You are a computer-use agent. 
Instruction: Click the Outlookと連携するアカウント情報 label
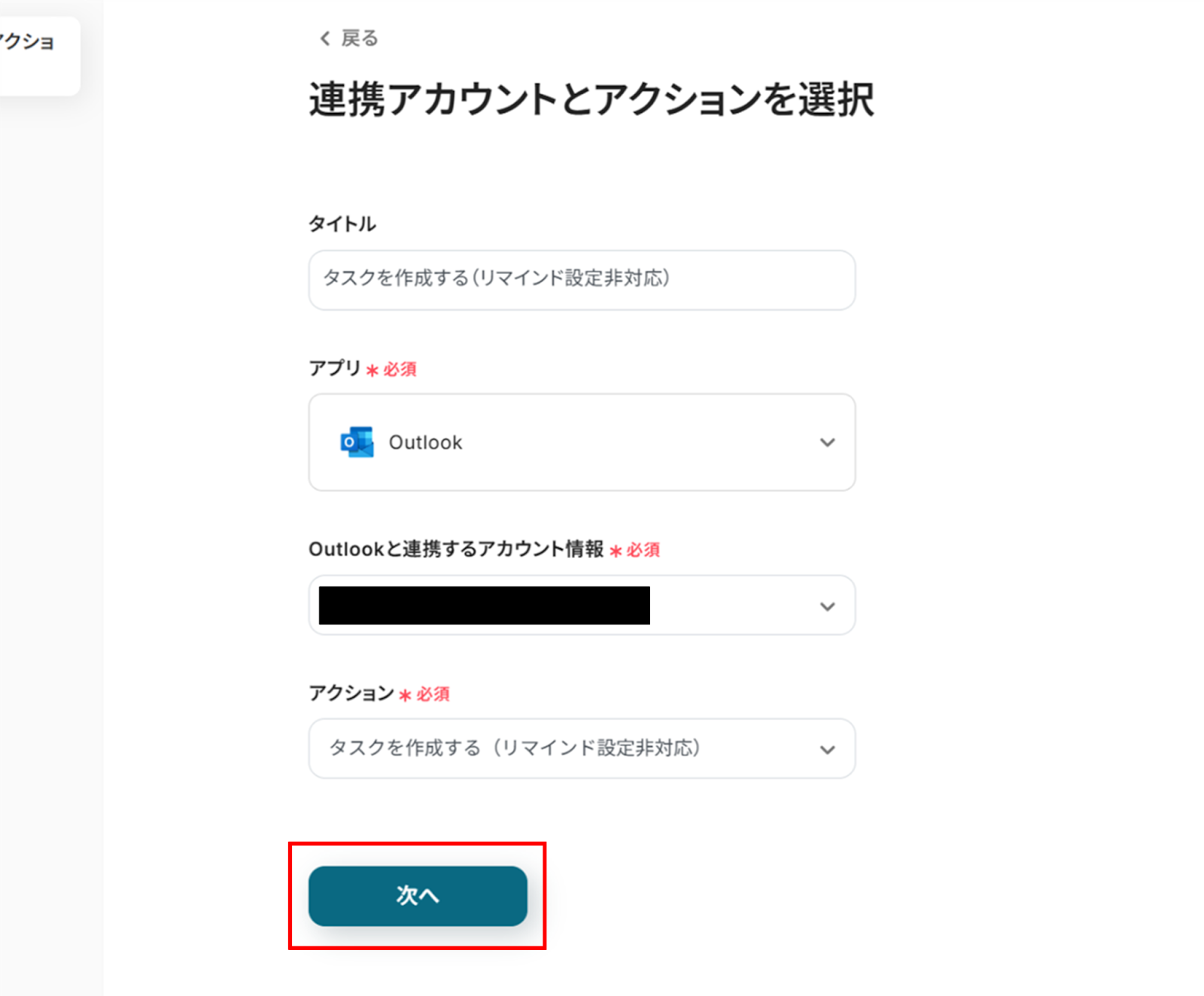click(x=456, y=549)
